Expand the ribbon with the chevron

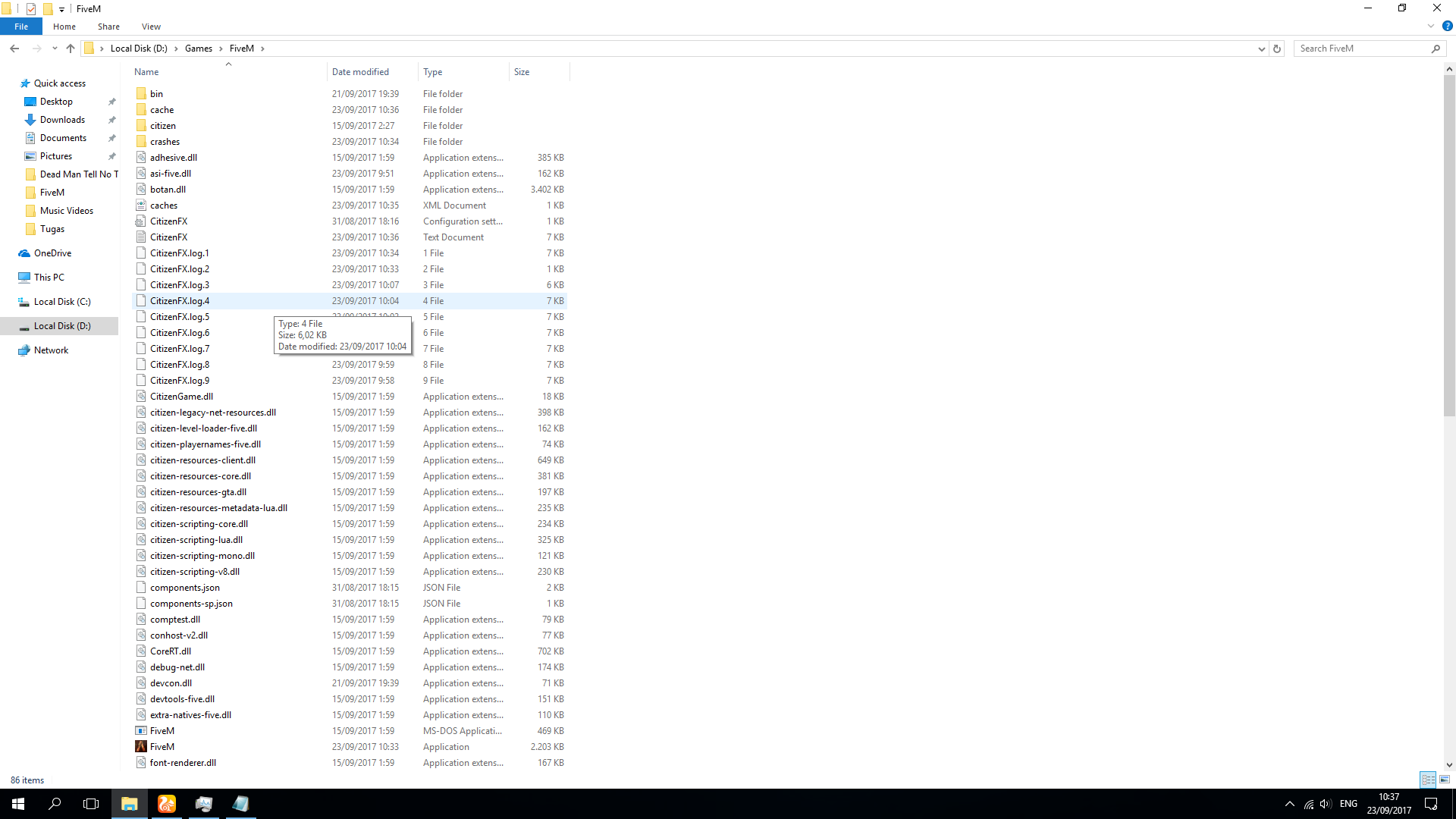click(x=1430, y=27)
